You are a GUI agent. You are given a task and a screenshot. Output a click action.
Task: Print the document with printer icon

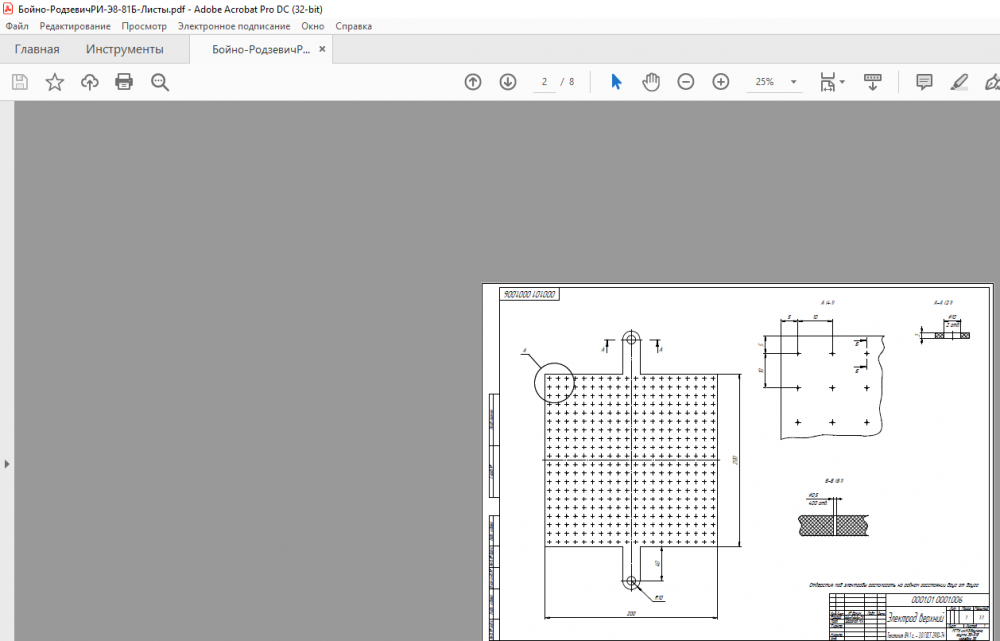point(124,82)
